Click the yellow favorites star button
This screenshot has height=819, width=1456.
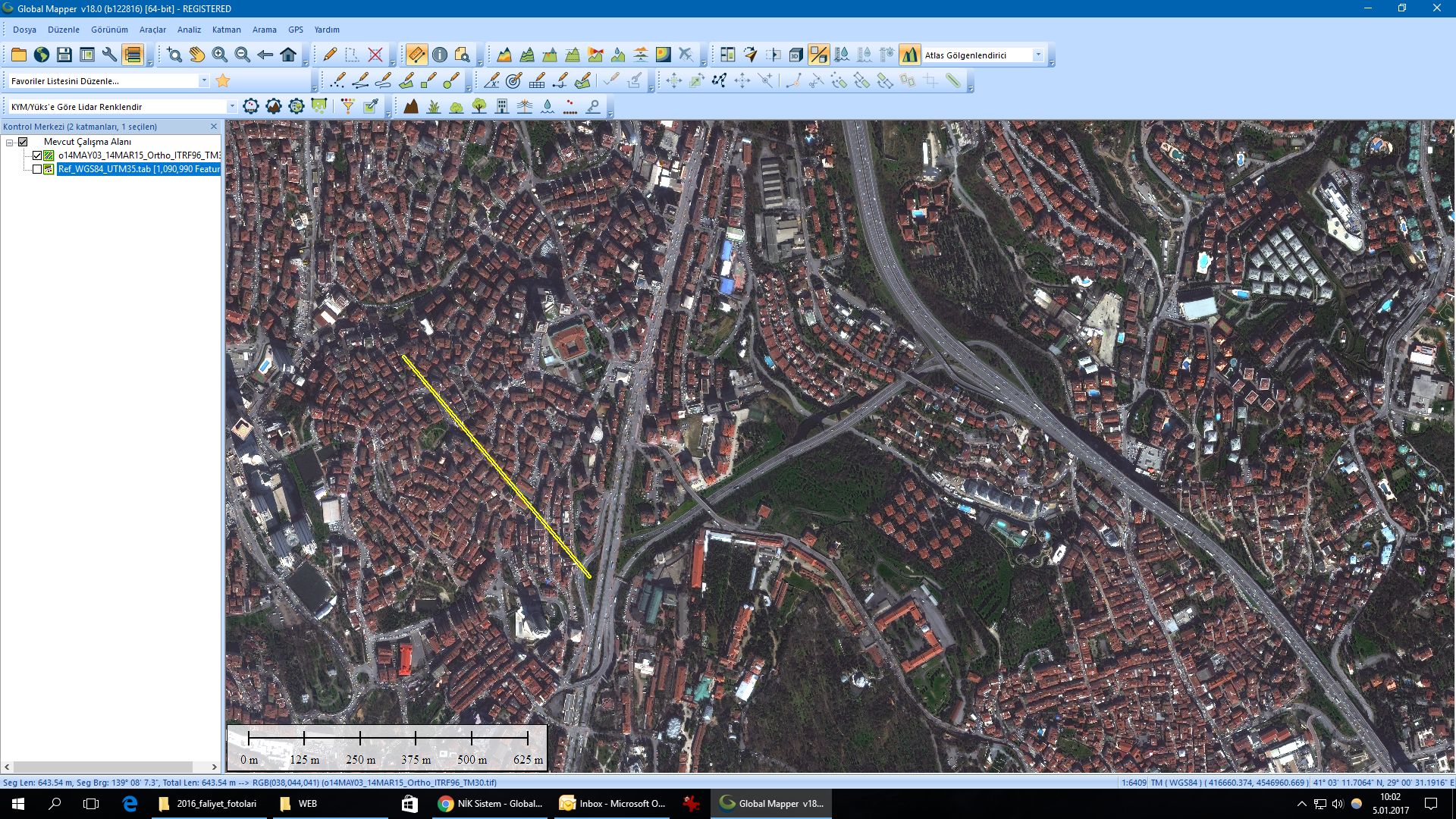tap(222, 80)
